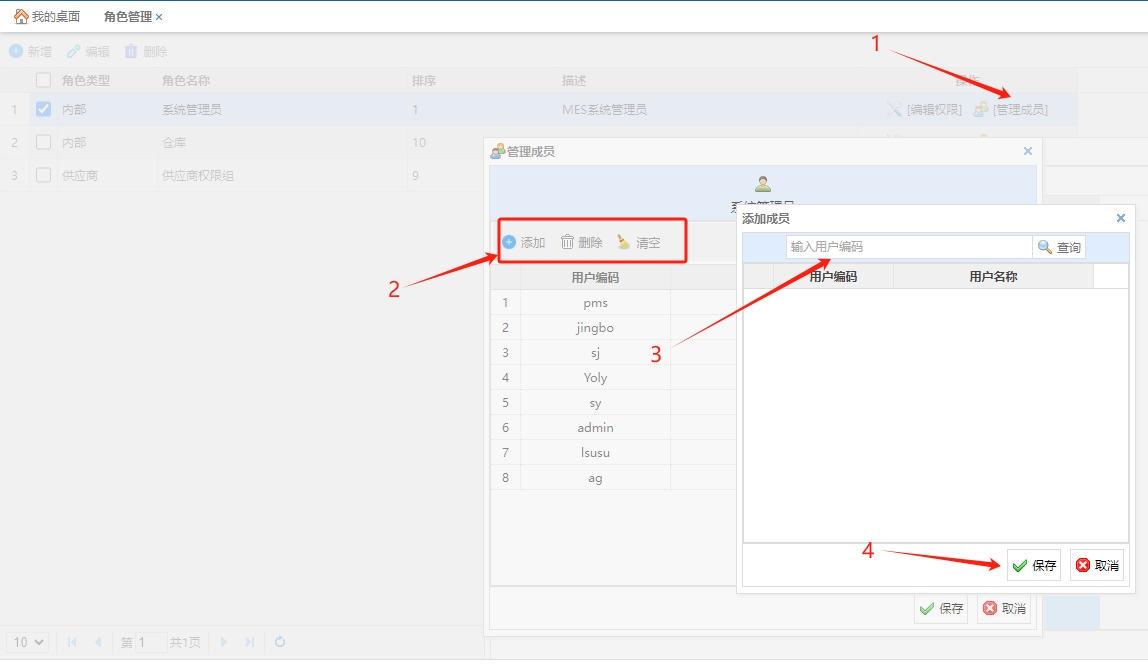Click 保存 in the 添加成员 dialog

pos(1034,565)
